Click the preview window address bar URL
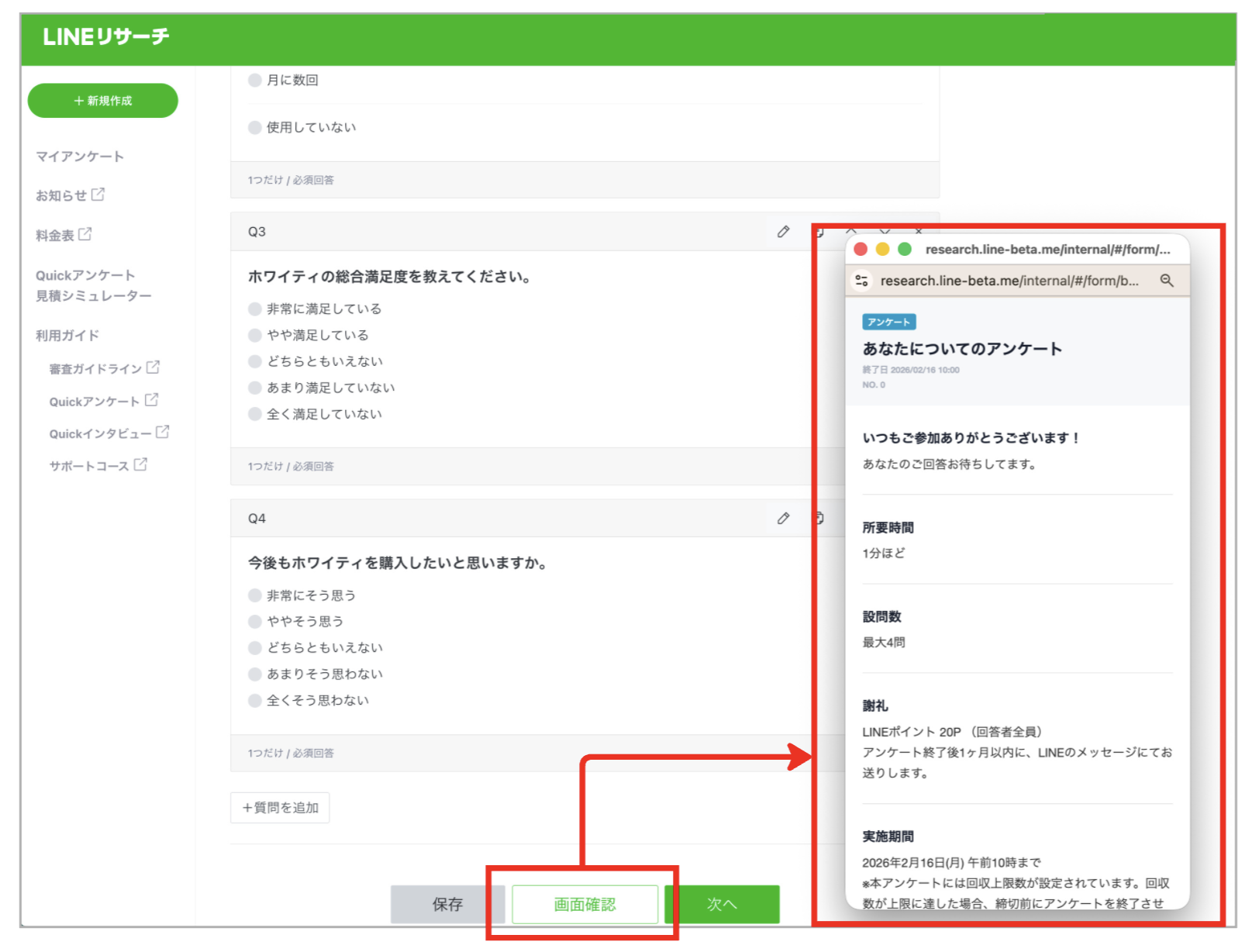Viewport: 1259px width, 952px height. pos(1009,281)
